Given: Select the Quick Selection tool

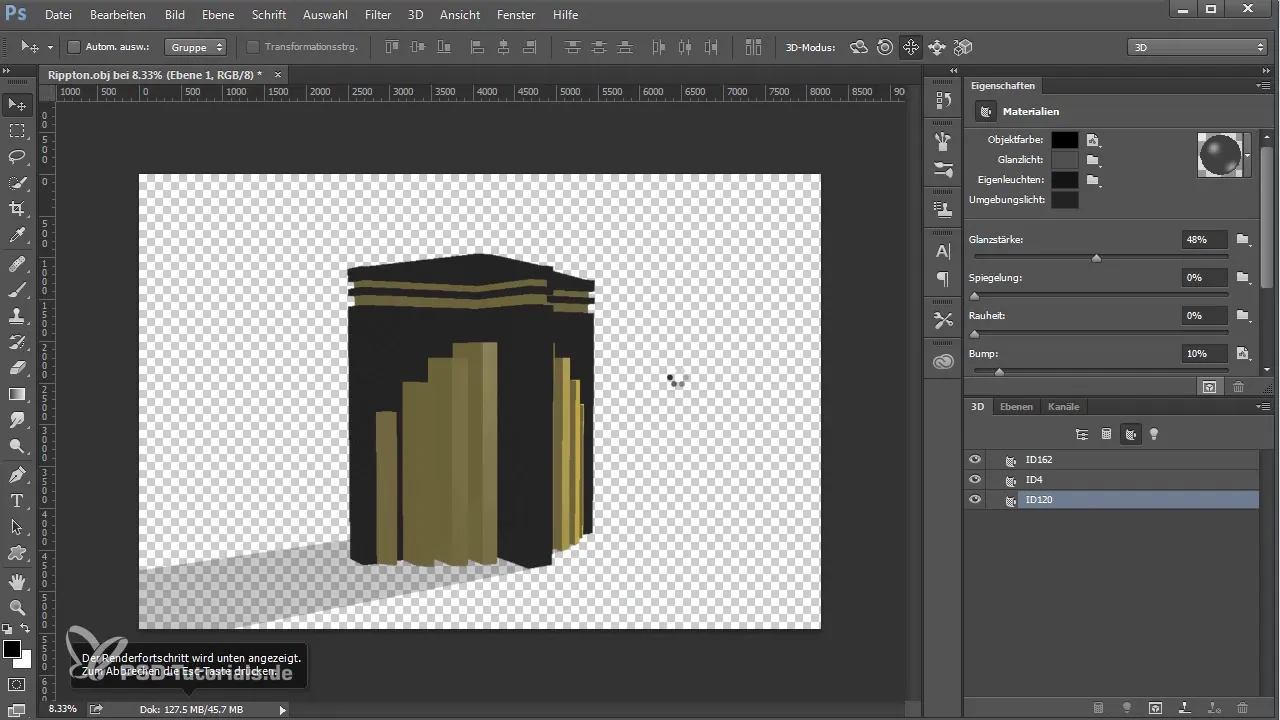Looking at the screenshot, I should (17, 183).
